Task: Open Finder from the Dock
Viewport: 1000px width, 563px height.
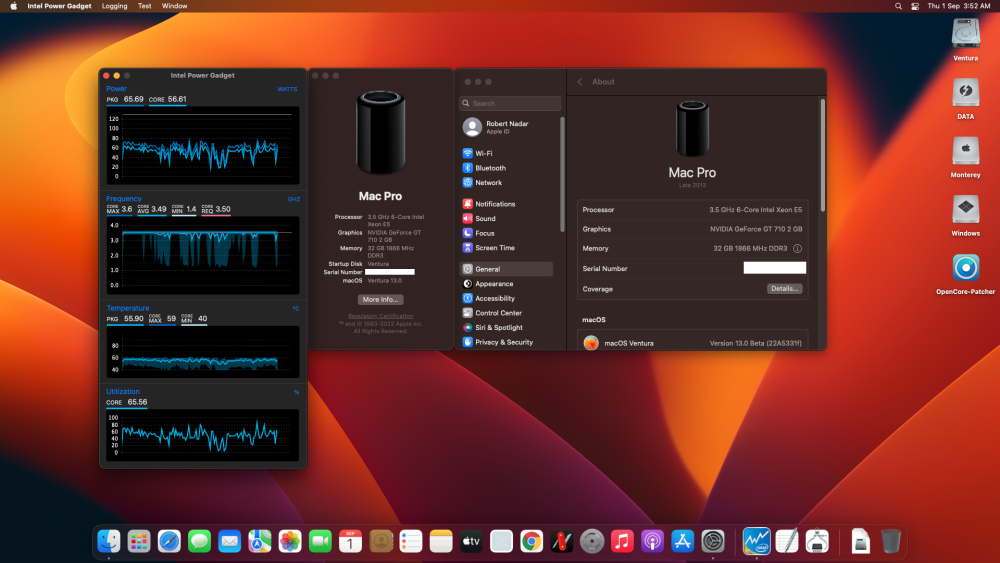Action: point(109,541)
